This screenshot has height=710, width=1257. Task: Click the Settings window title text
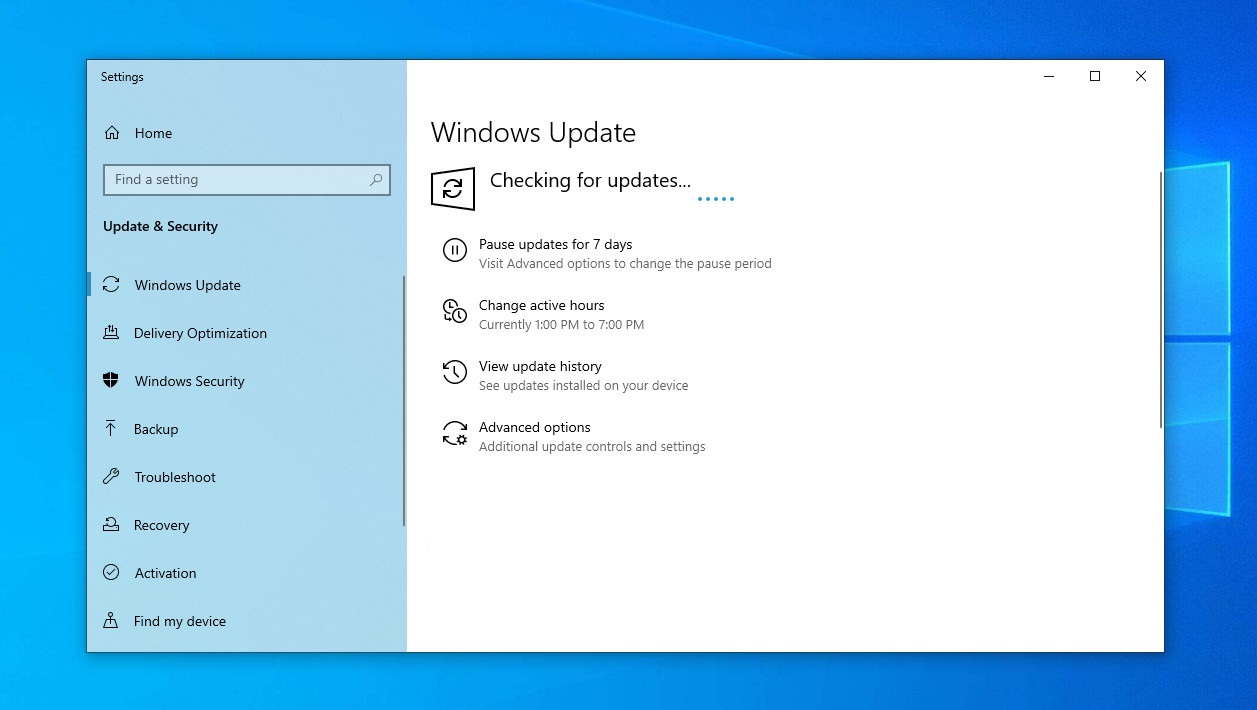[122, 77]
